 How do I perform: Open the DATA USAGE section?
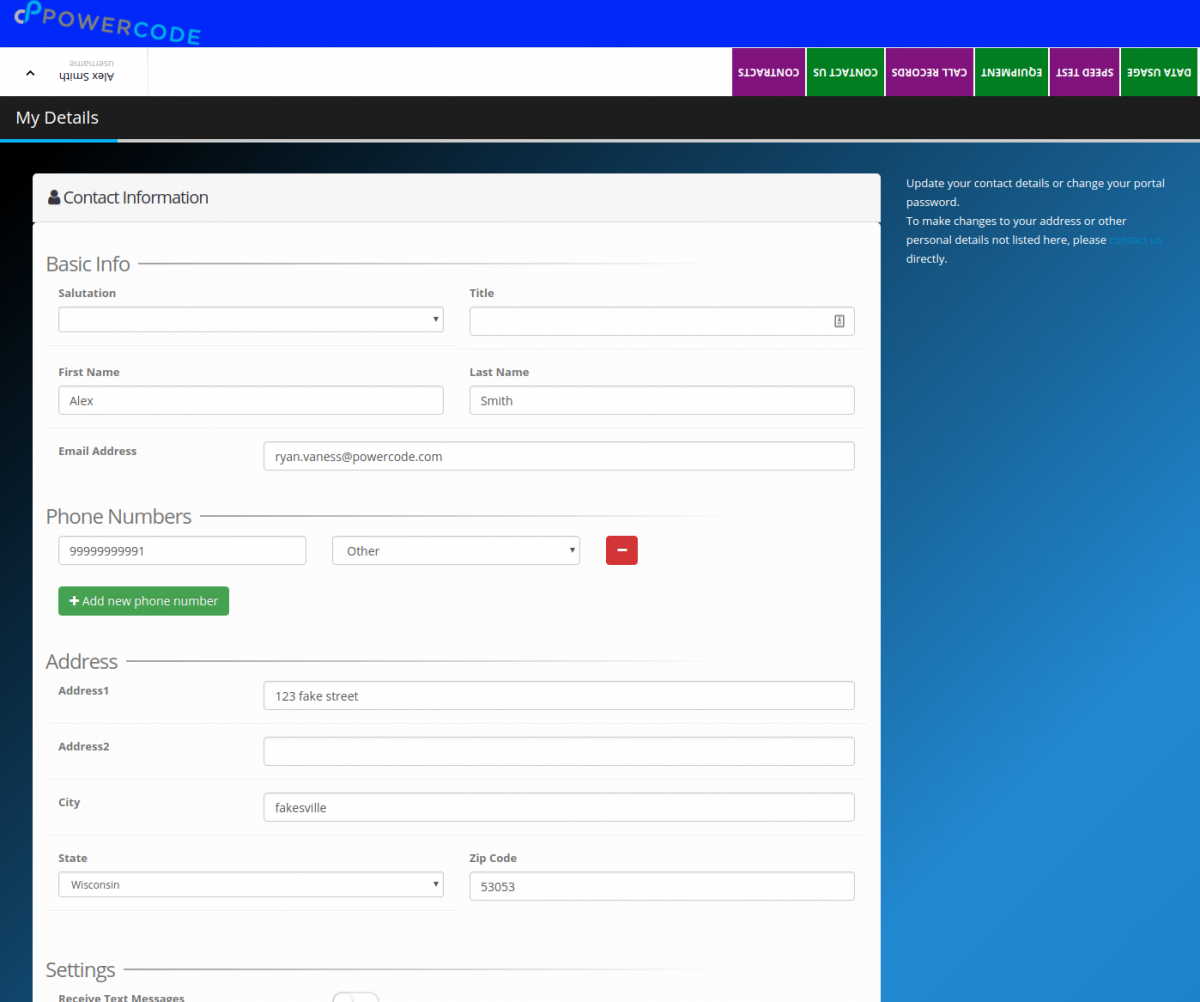pos(1158,71)
